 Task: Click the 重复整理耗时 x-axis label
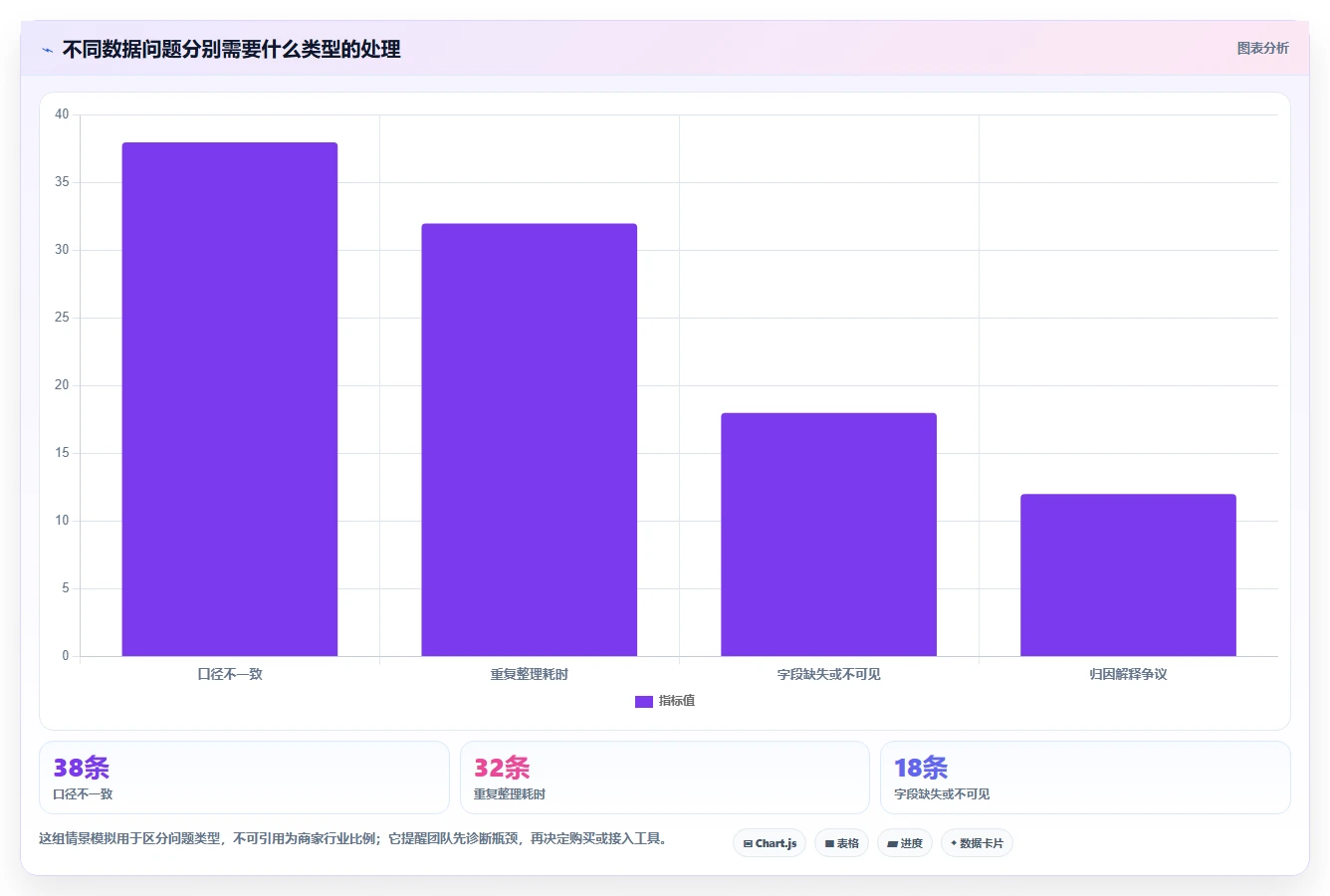(x=529, y=675)
